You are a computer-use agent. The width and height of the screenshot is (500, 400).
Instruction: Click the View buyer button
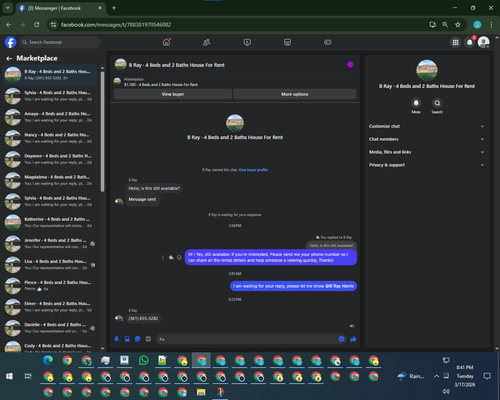click(x=173, y=94)
